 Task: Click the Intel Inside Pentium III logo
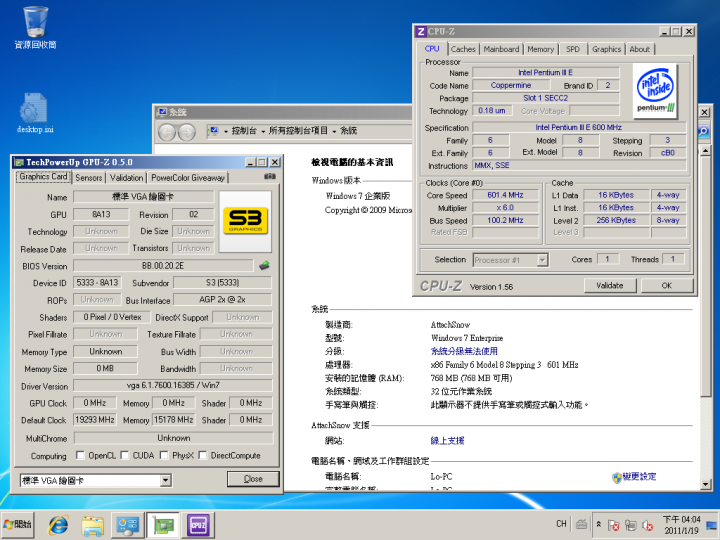point(655,90)
